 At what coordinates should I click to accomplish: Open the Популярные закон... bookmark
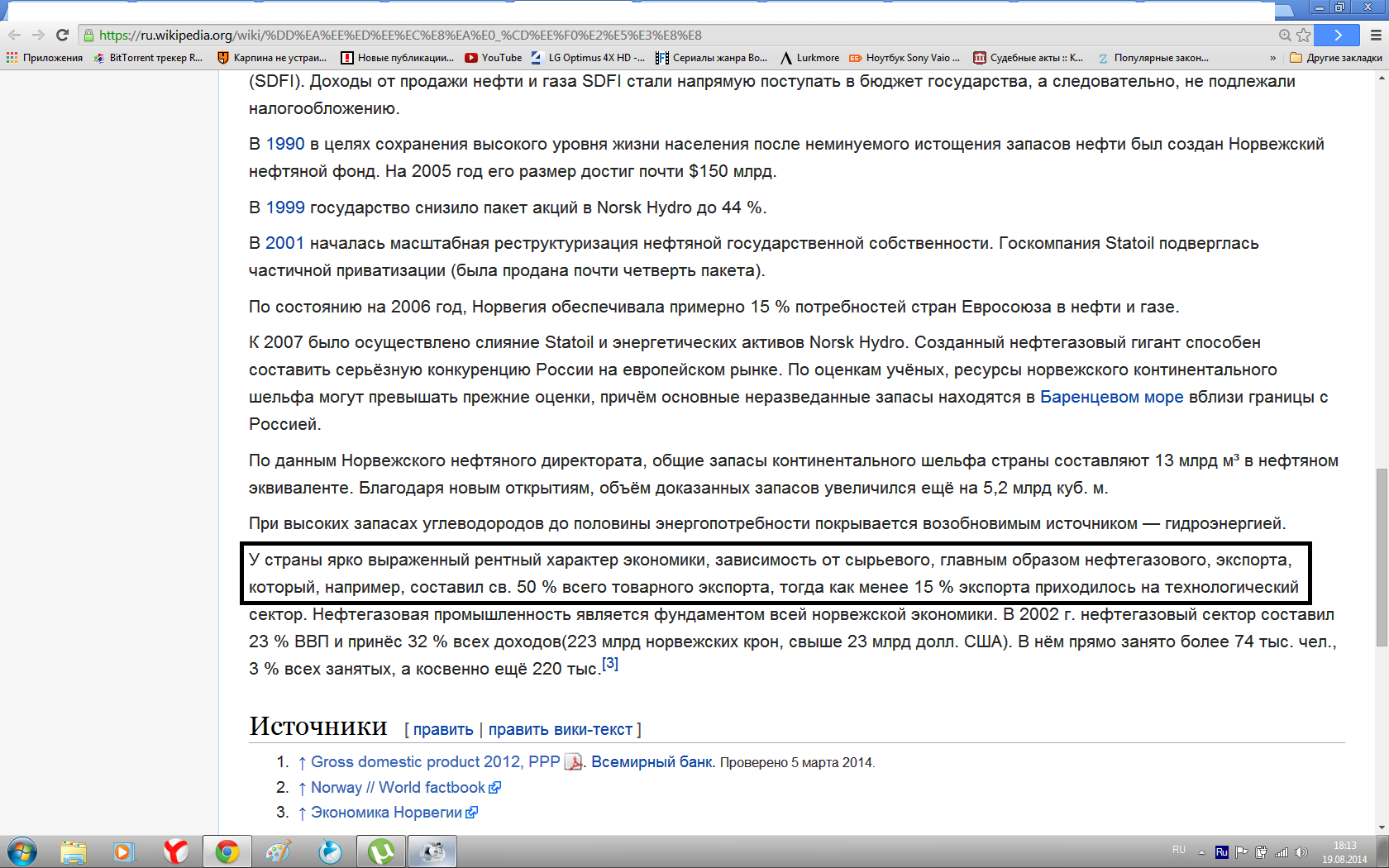[x=1153, y=58]
